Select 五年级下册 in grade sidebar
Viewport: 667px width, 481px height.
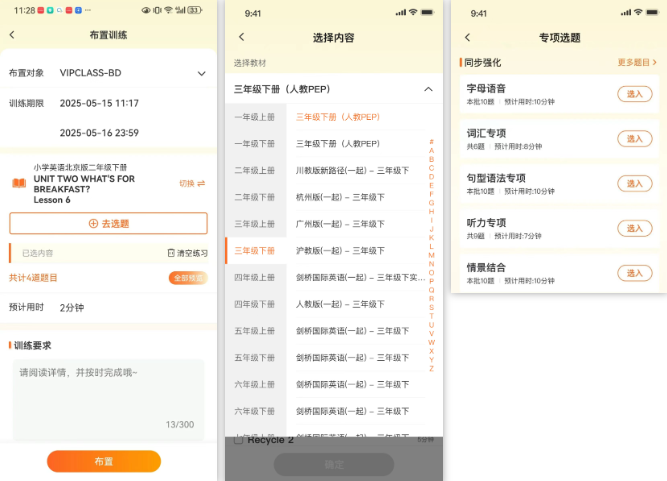coord(255,358)
